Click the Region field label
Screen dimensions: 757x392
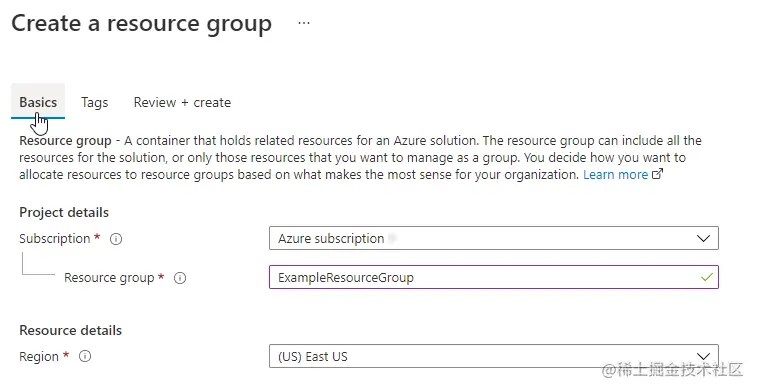click(39, 357)
